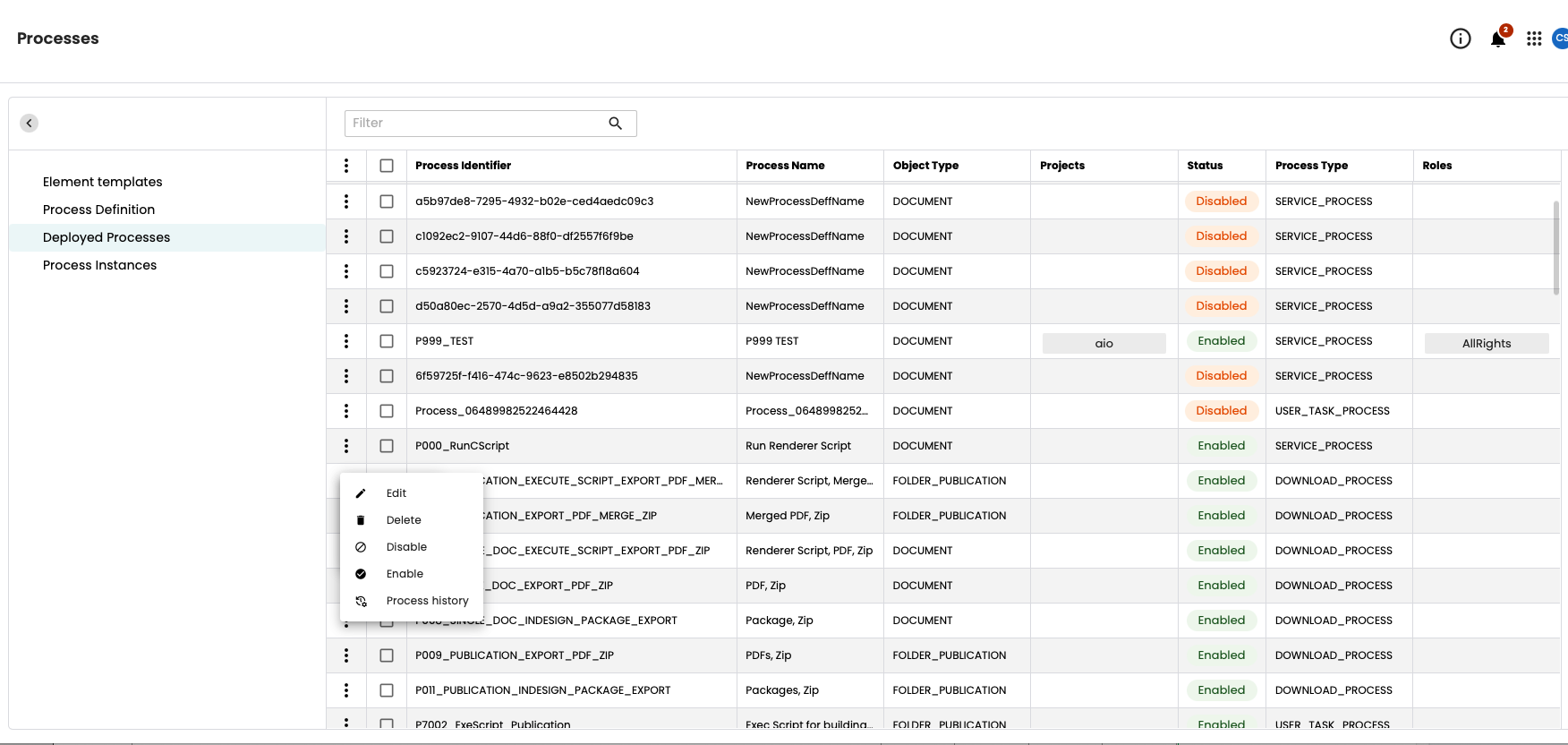Open row menu for a5b97de8 process
The image size is (1568, 745).
pyautogui.click(x=346, y=201)
